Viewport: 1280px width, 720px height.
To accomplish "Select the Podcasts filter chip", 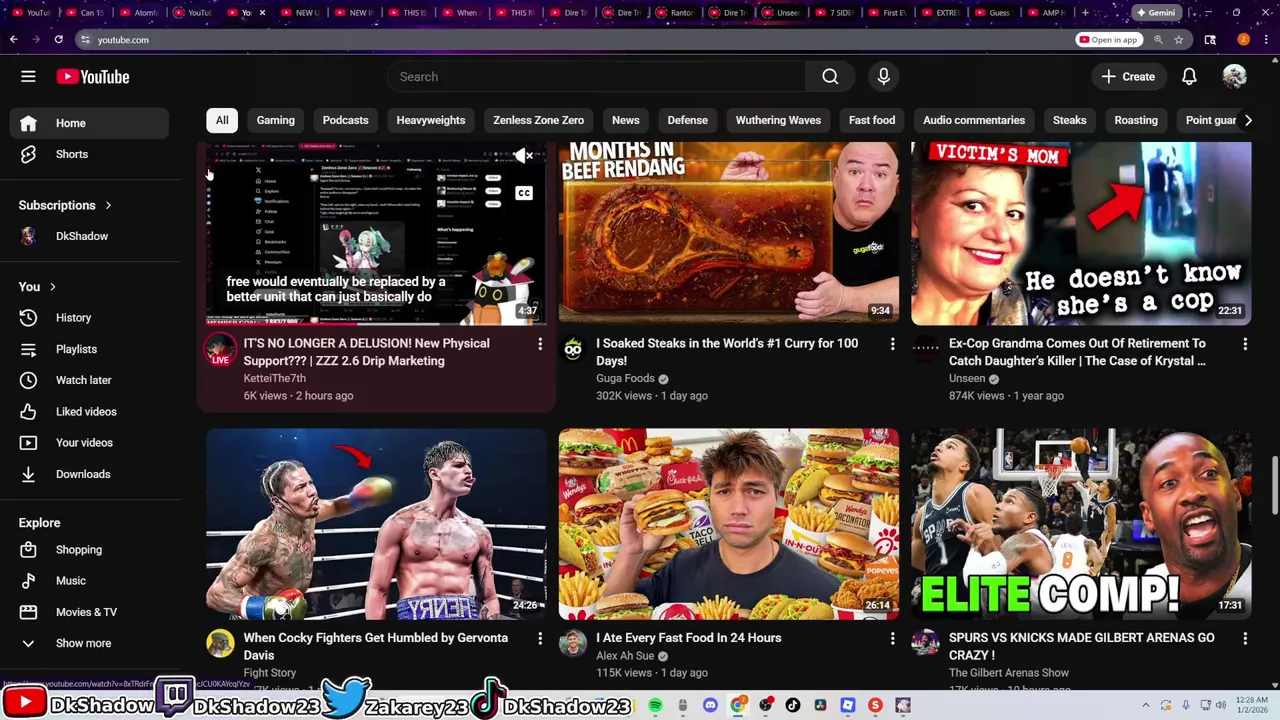I will (345, 120).
